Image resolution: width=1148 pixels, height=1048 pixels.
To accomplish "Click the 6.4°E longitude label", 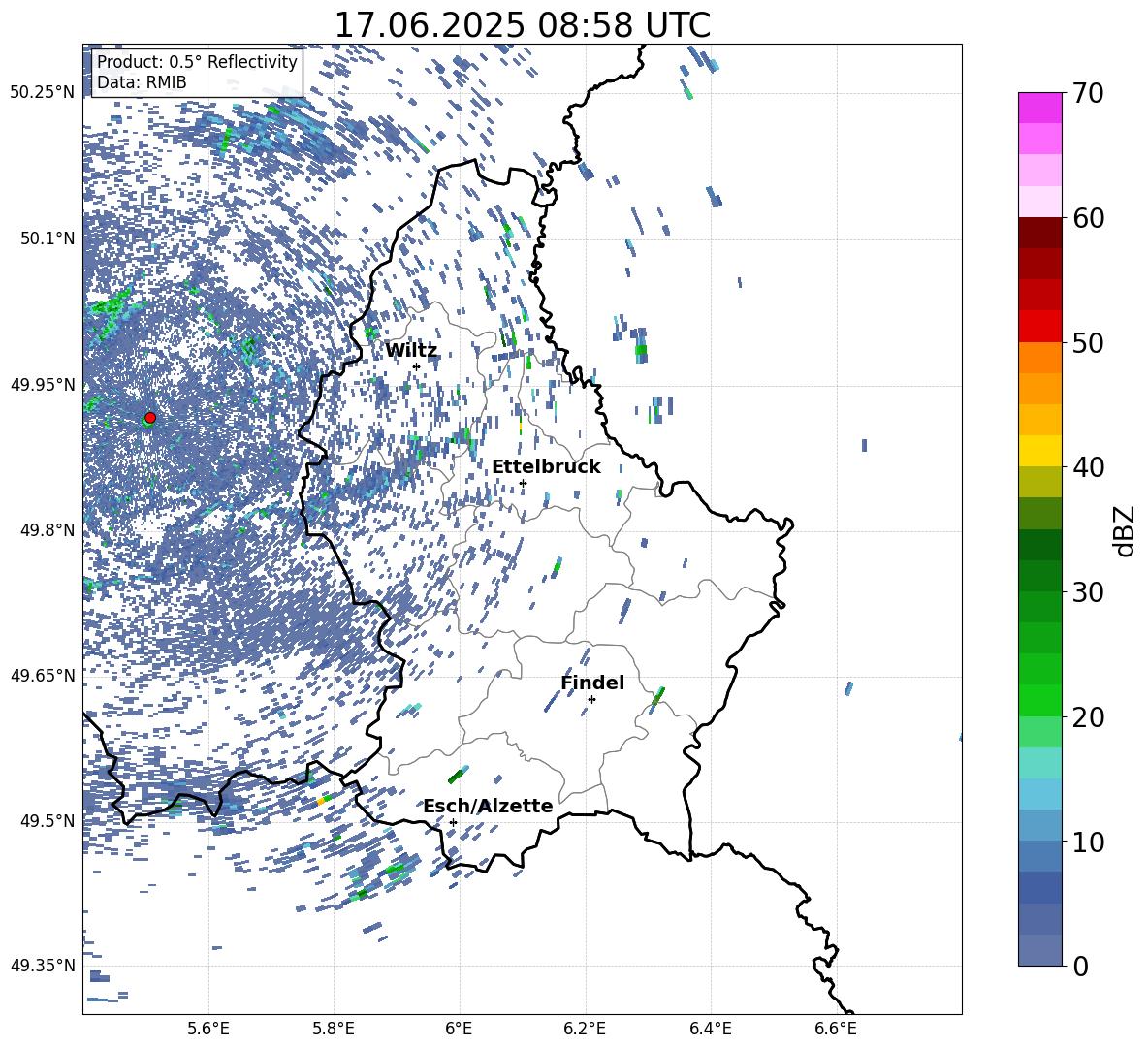I will pyautogui.click(x=710, y=1029).
